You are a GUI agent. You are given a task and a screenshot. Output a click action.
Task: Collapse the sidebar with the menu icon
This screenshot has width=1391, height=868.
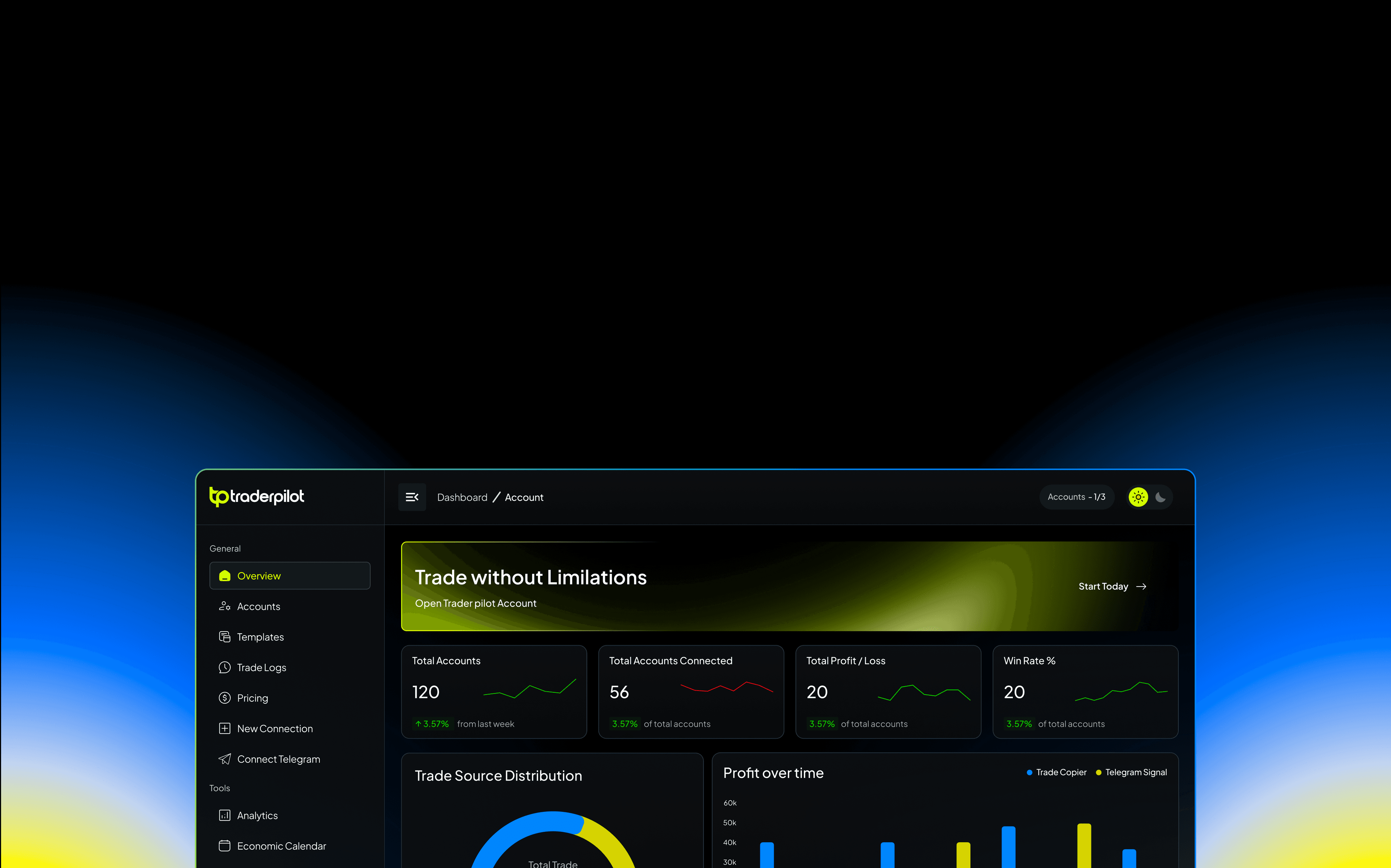tap(412, 497)
